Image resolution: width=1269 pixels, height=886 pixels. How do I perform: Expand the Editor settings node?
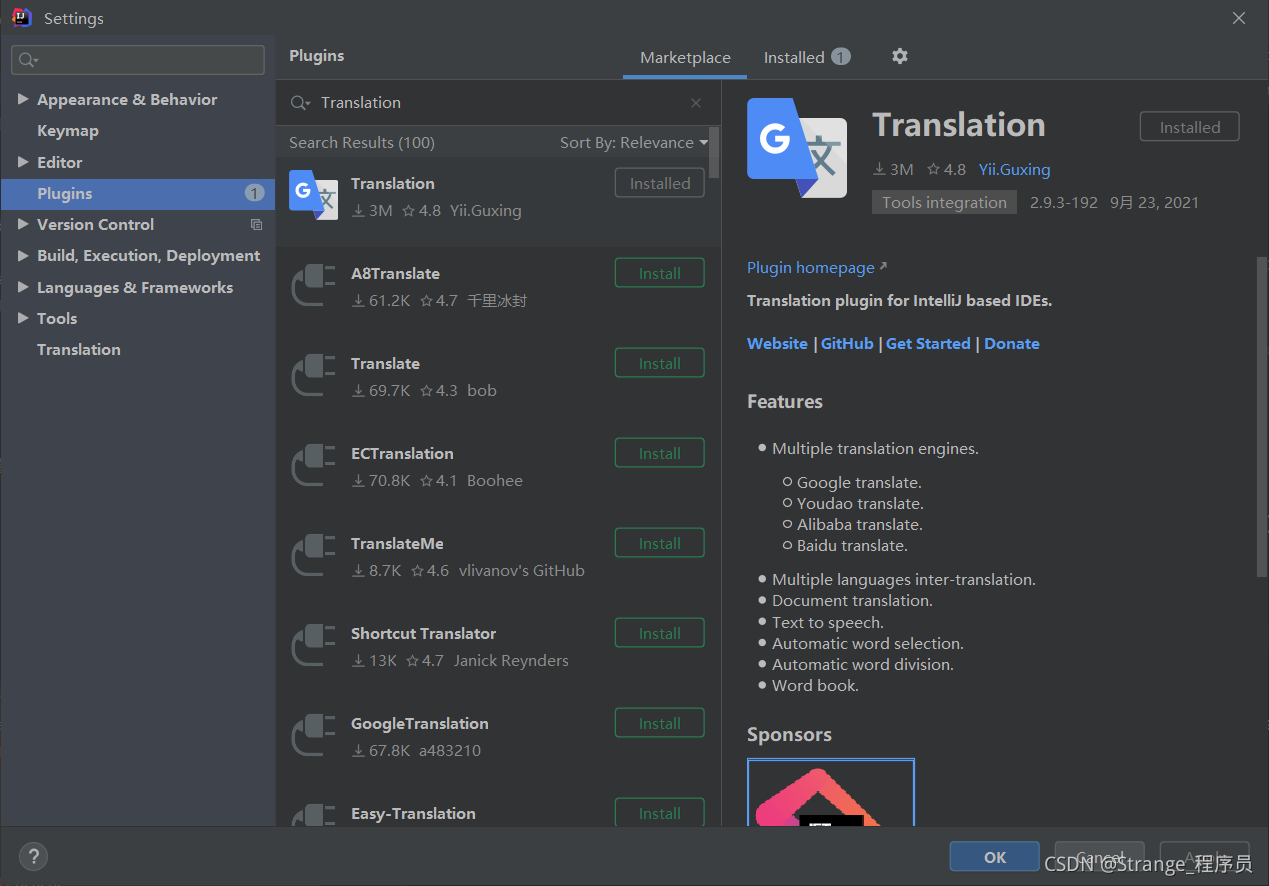click(x=23, y=162)
